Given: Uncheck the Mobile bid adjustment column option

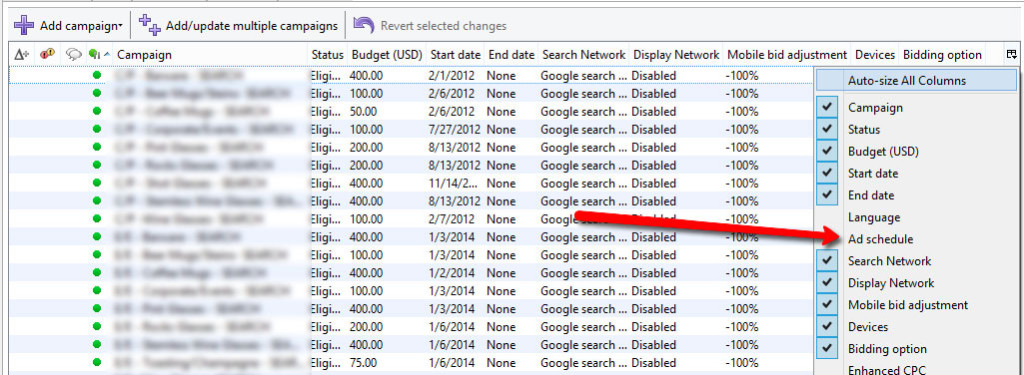Looking at the screenshot, I should [827, 304].
